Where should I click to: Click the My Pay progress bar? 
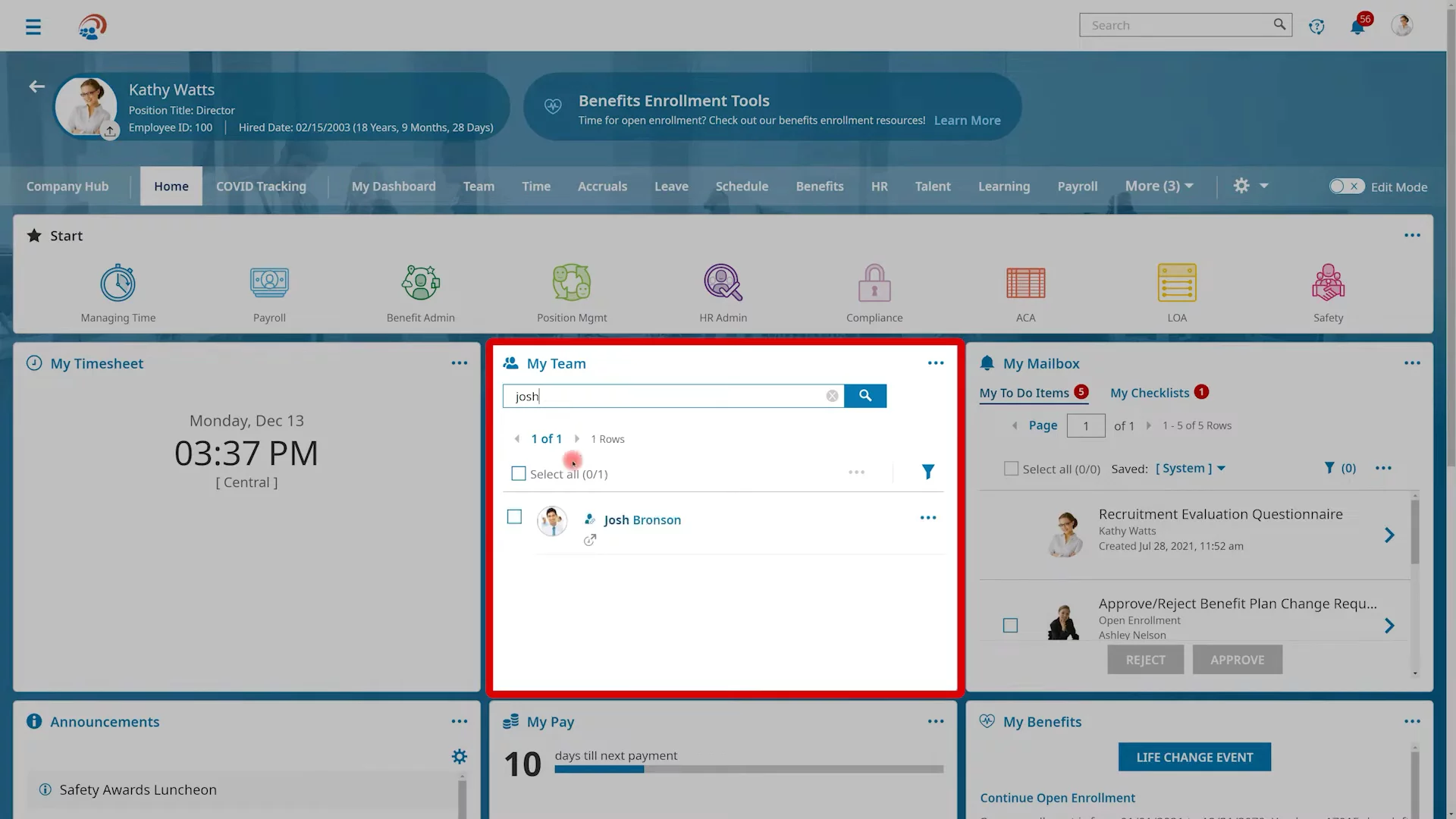click(x=748, y=769)
